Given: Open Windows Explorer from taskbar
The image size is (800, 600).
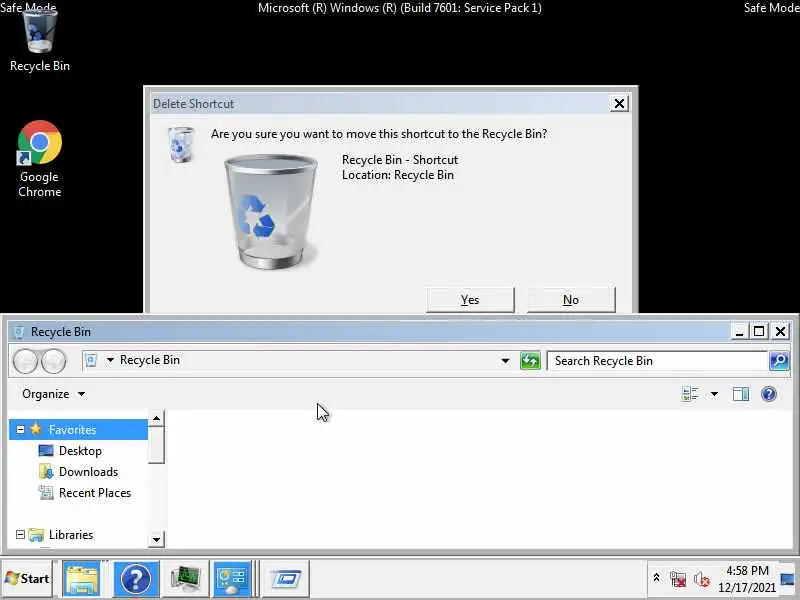Looking at the screenshot, I should coord(81,579).
